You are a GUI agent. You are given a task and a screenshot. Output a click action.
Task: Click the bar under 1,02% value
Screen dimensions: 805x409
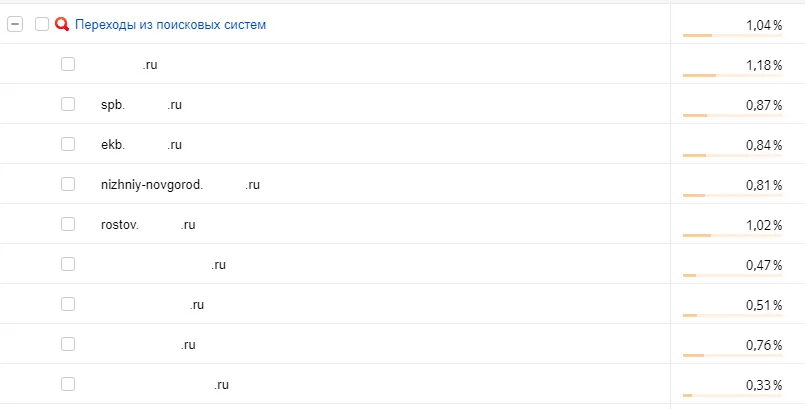point(731,235)
